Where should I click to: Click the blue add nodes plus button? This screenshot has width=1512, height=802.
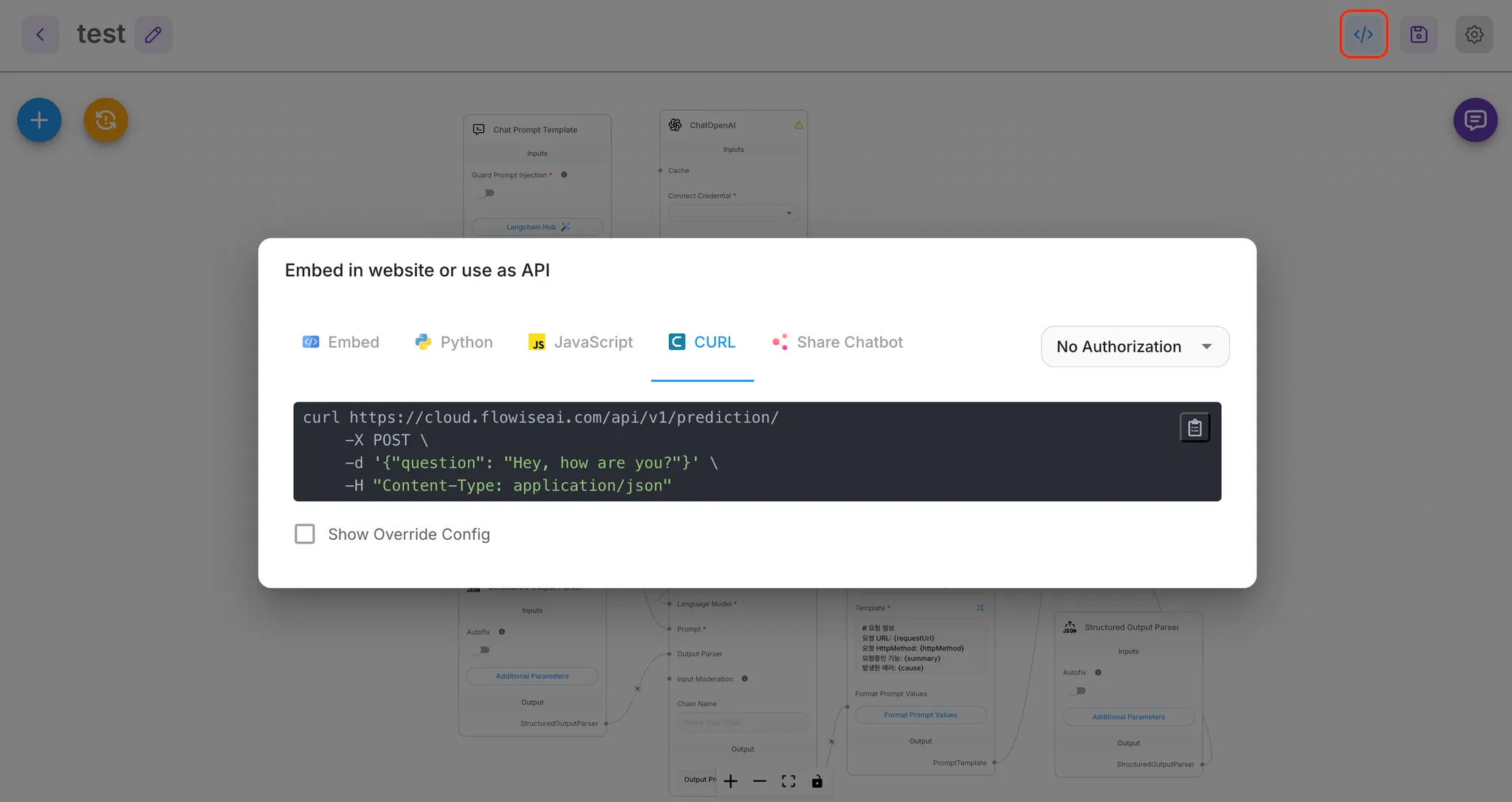(39, 120)
